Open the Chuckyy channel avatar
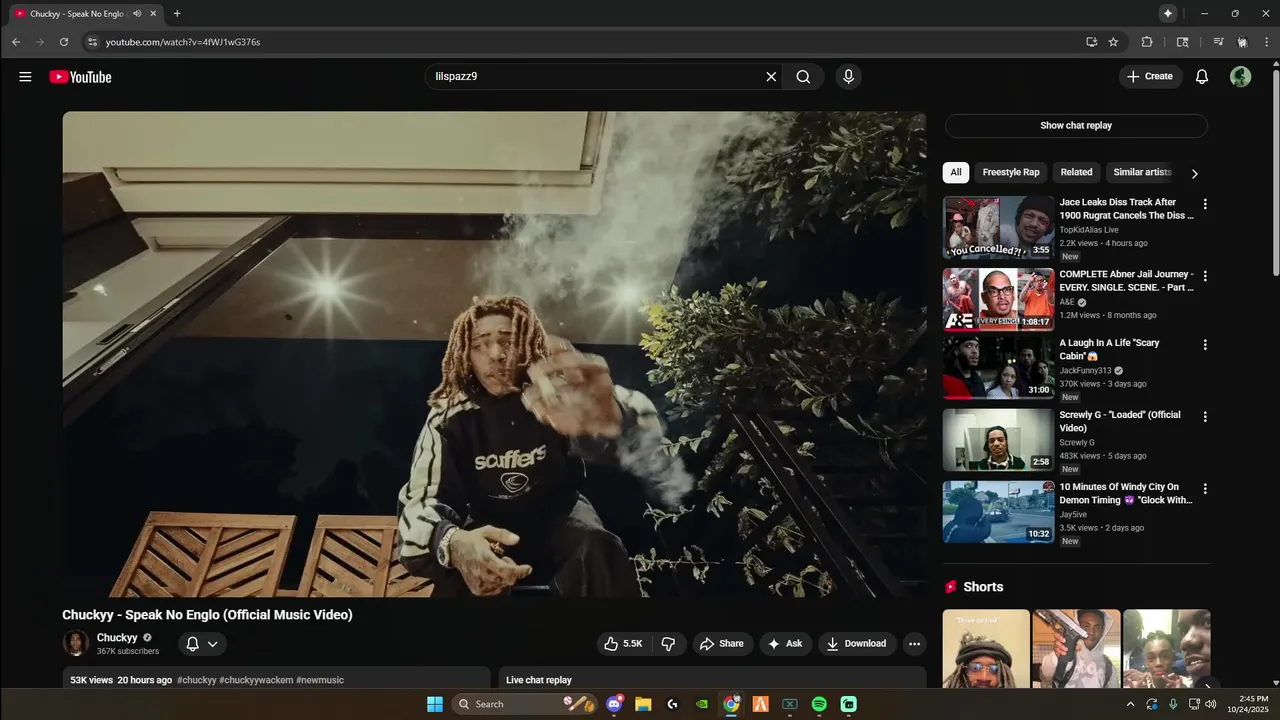1280x720 pixels. click(76, 643)
